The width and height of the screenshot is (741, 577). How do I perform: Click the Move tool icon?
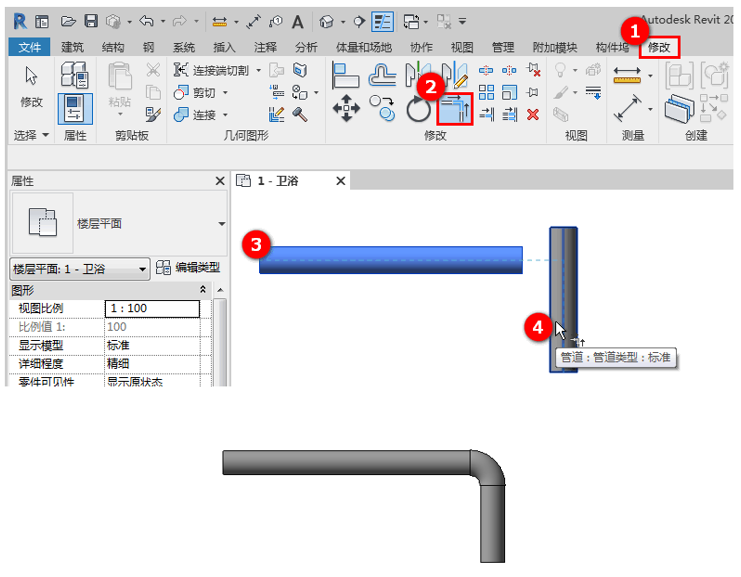tap(346, 108)
